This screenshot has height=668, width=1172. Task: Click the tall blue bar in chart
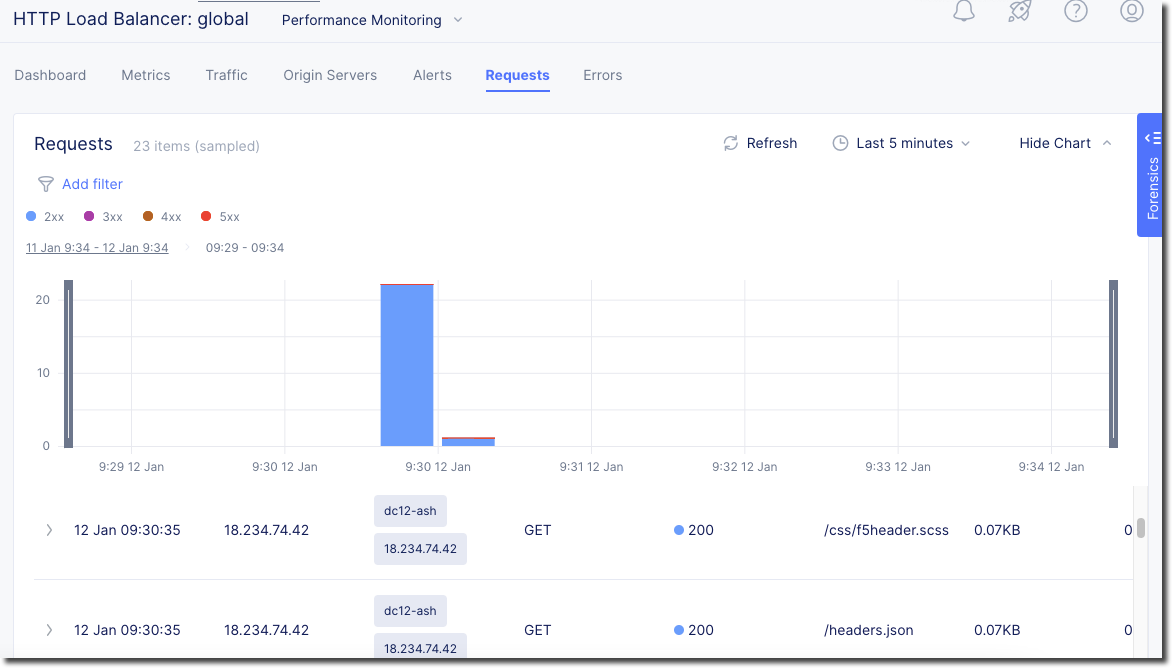pyautogui.click(x=407, y=365)
